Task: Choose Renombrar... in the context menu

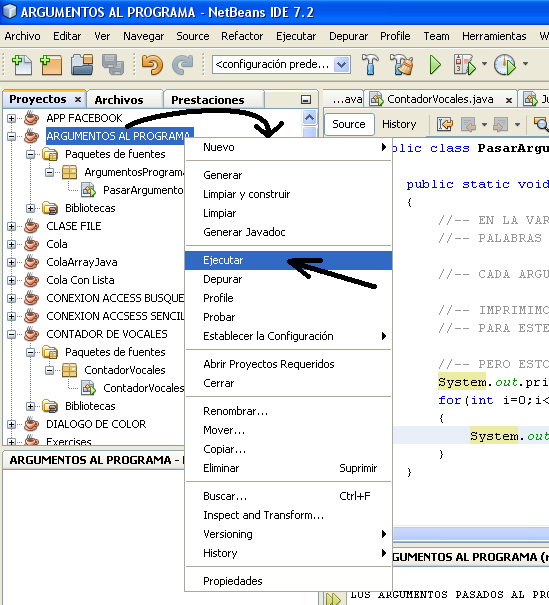Action: coord(289,411)
